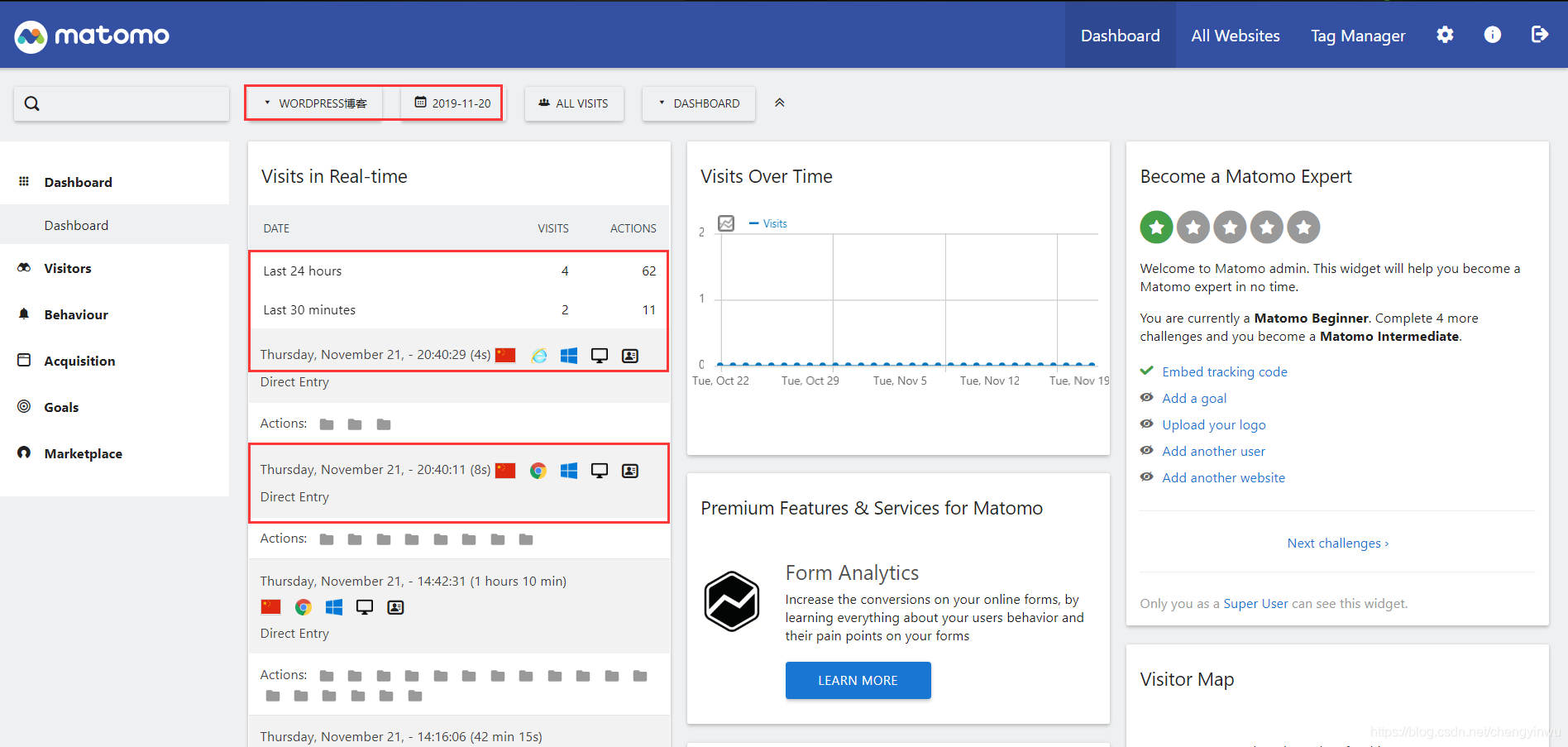This screenshot has height=747, width=1568.
Task: Open the WORDPRESS website selector dropdown
Action: coord(314,103)
